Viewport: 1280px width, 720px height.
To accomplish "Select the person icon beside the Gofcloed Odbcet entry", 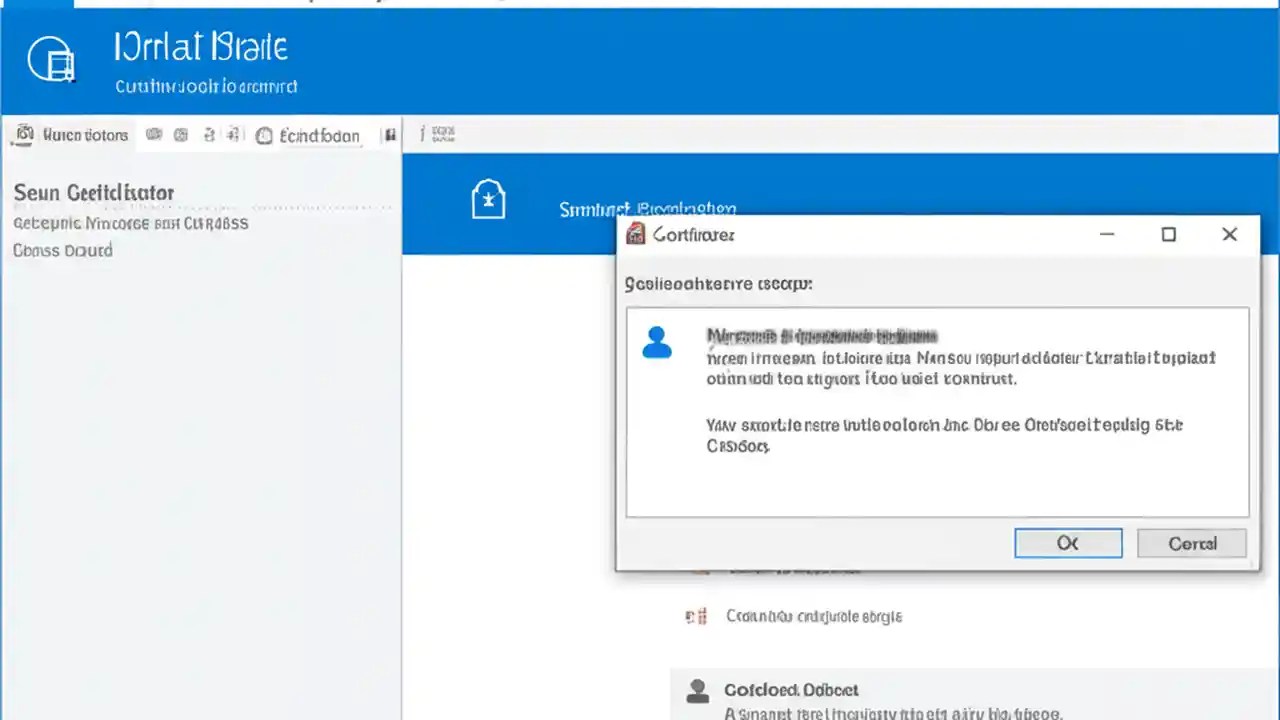I will tap(697, 689).
